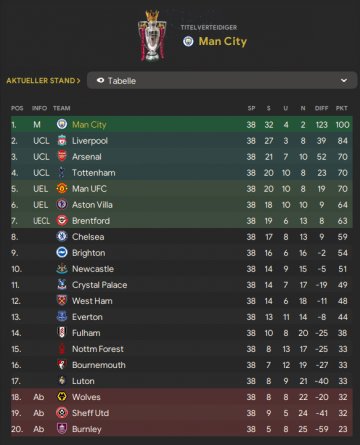Sort table by DIFF column header
Image resolution: width=360 pixels, height=445 pixels.
pyautogui.click(x=321, y=108)
